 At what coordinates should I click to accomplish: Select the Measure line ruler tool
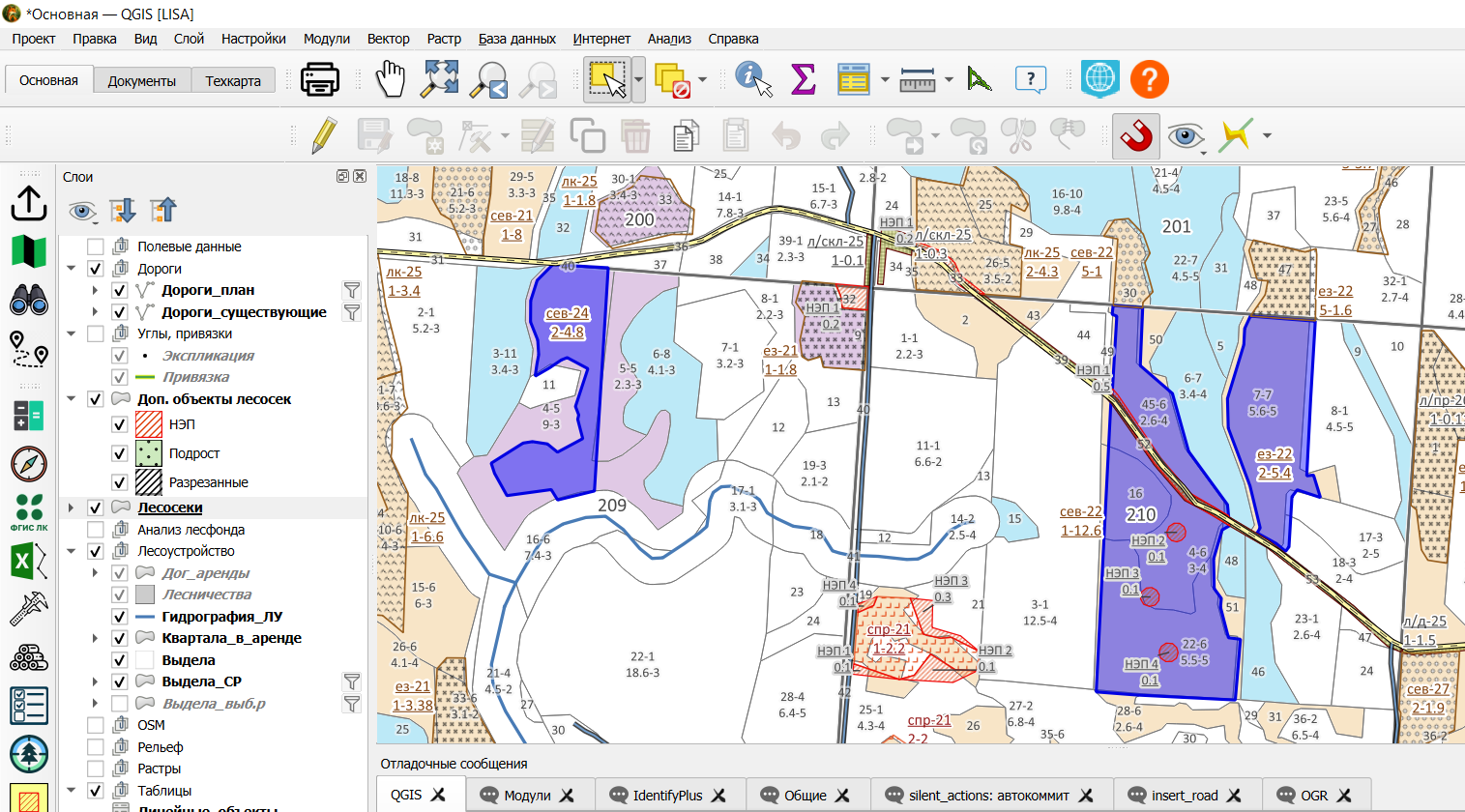click(x=918, y=79)
